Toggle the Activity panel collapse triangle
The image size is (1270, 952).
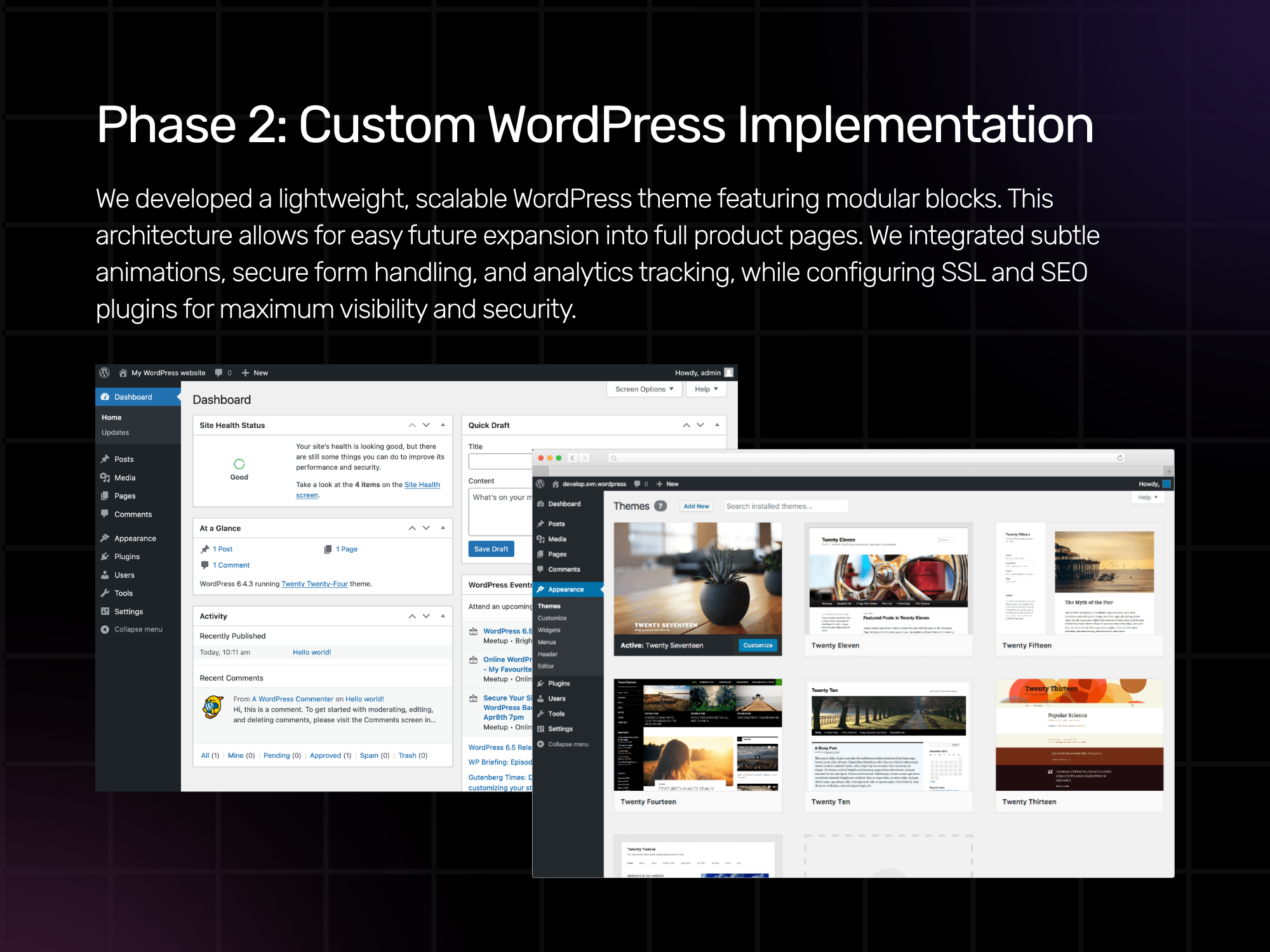pyautogui.click(x=443, y=616)
